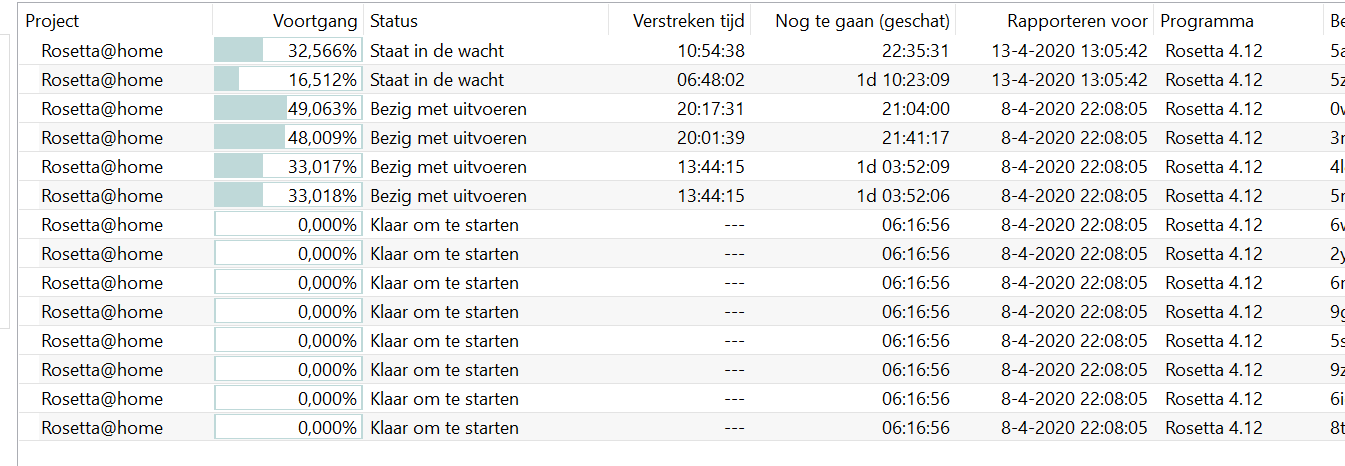Select the task with 33,017% progress
This screenshot has width=1345, height=466.
click(288, 167)
